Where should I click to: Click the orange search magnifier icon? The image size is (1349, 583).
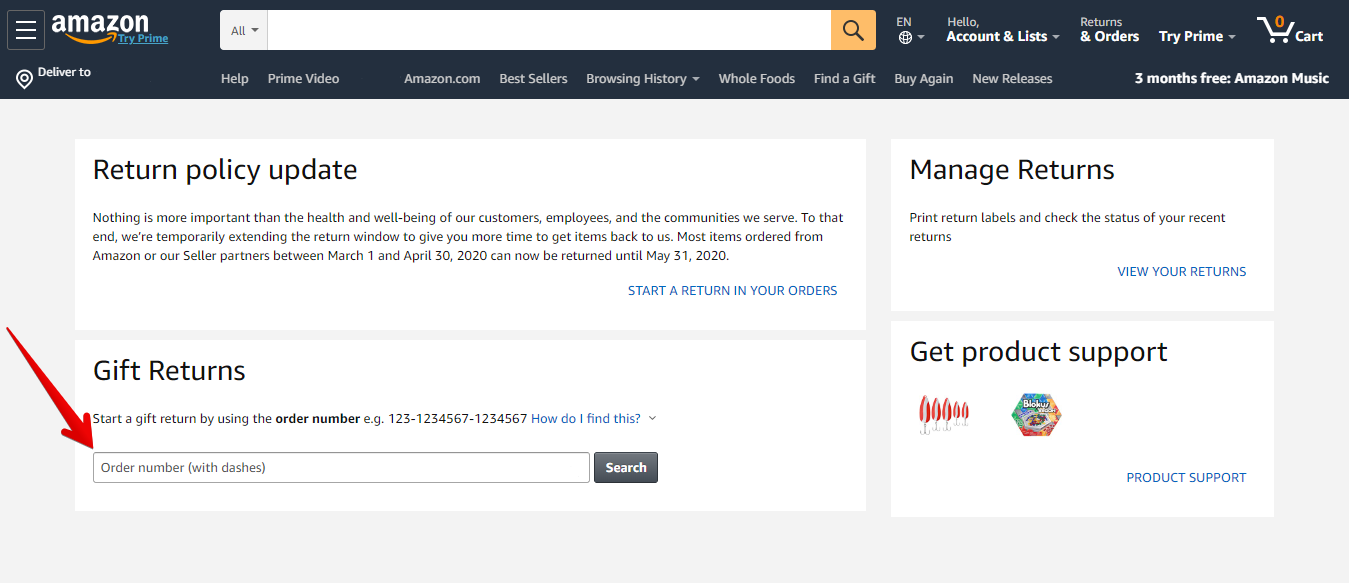(851, 29)
